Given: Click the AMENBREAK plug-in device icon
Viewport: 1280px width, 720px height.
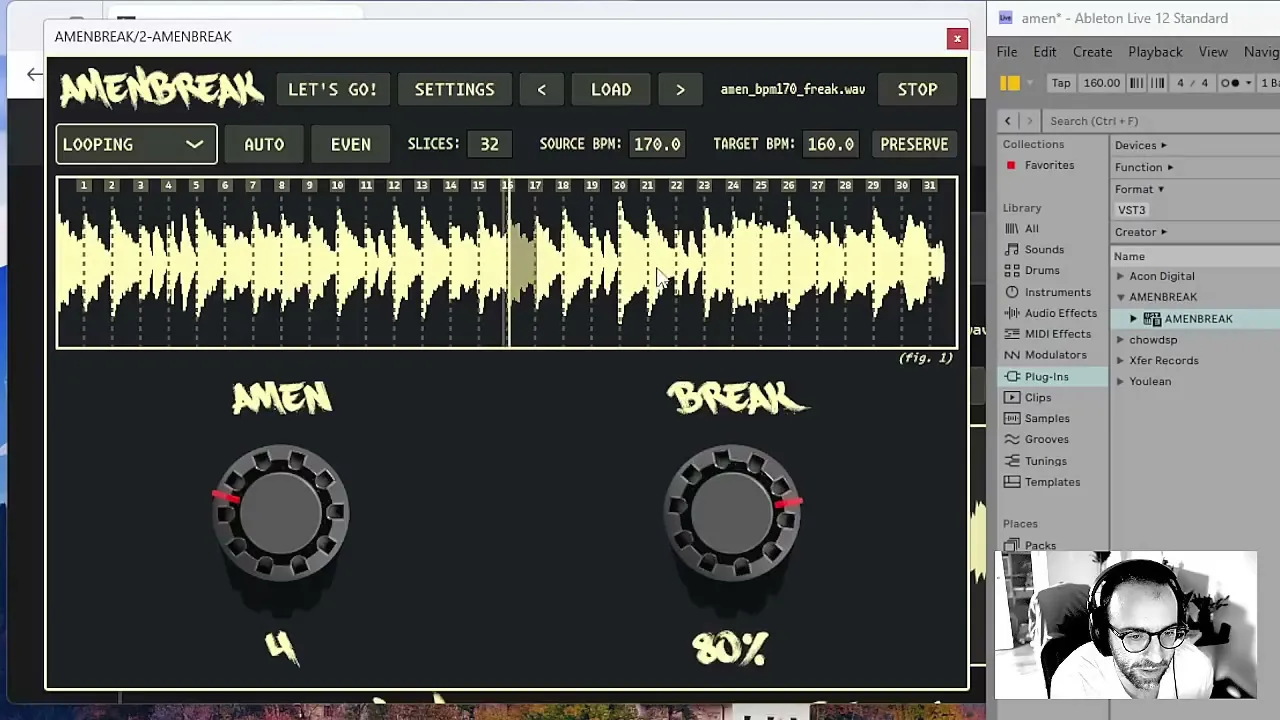Looking at the screenshot, I should (1152, 319).
